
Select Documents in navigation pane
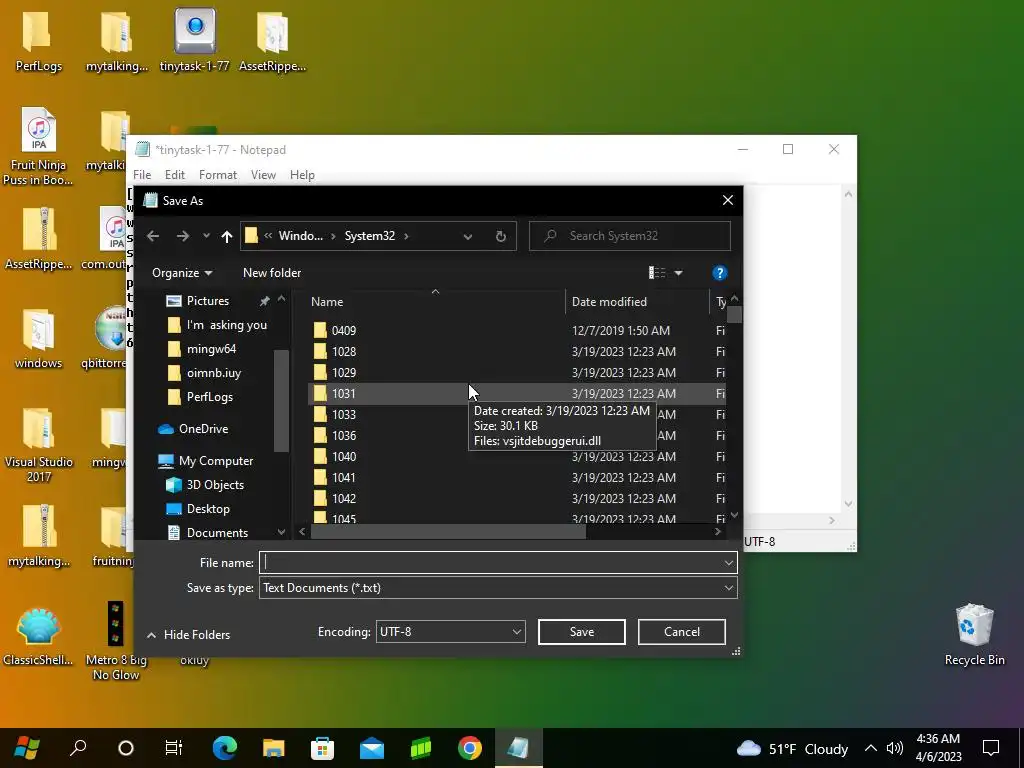pyautogui.click(x=217, y=533)
